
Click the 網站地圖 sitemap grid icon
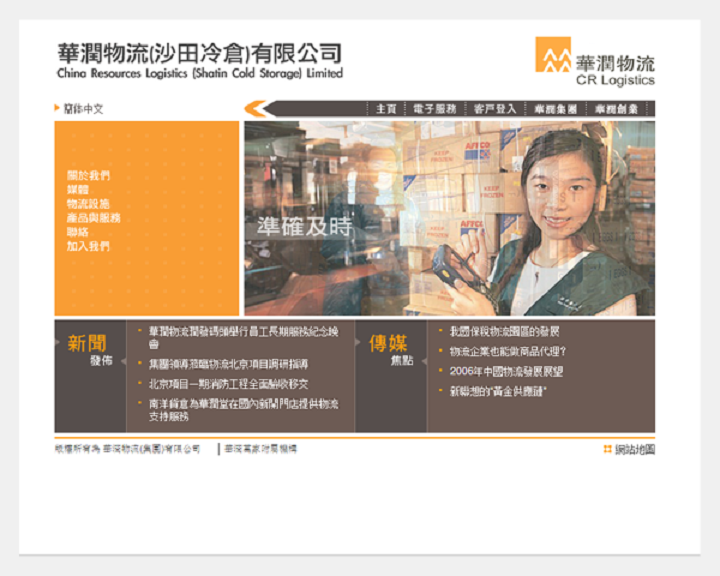click(x=608, y=449)
